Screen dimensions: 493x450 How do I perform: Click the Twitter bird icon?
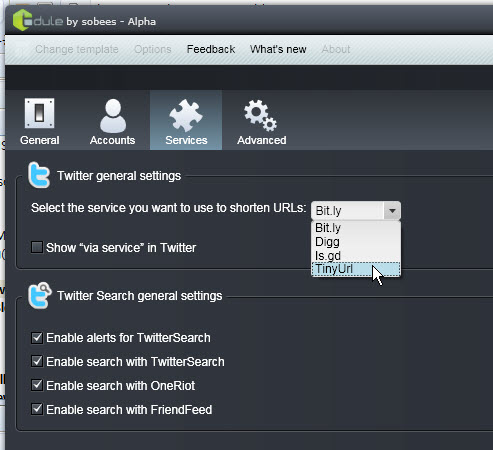pos(39,175)
